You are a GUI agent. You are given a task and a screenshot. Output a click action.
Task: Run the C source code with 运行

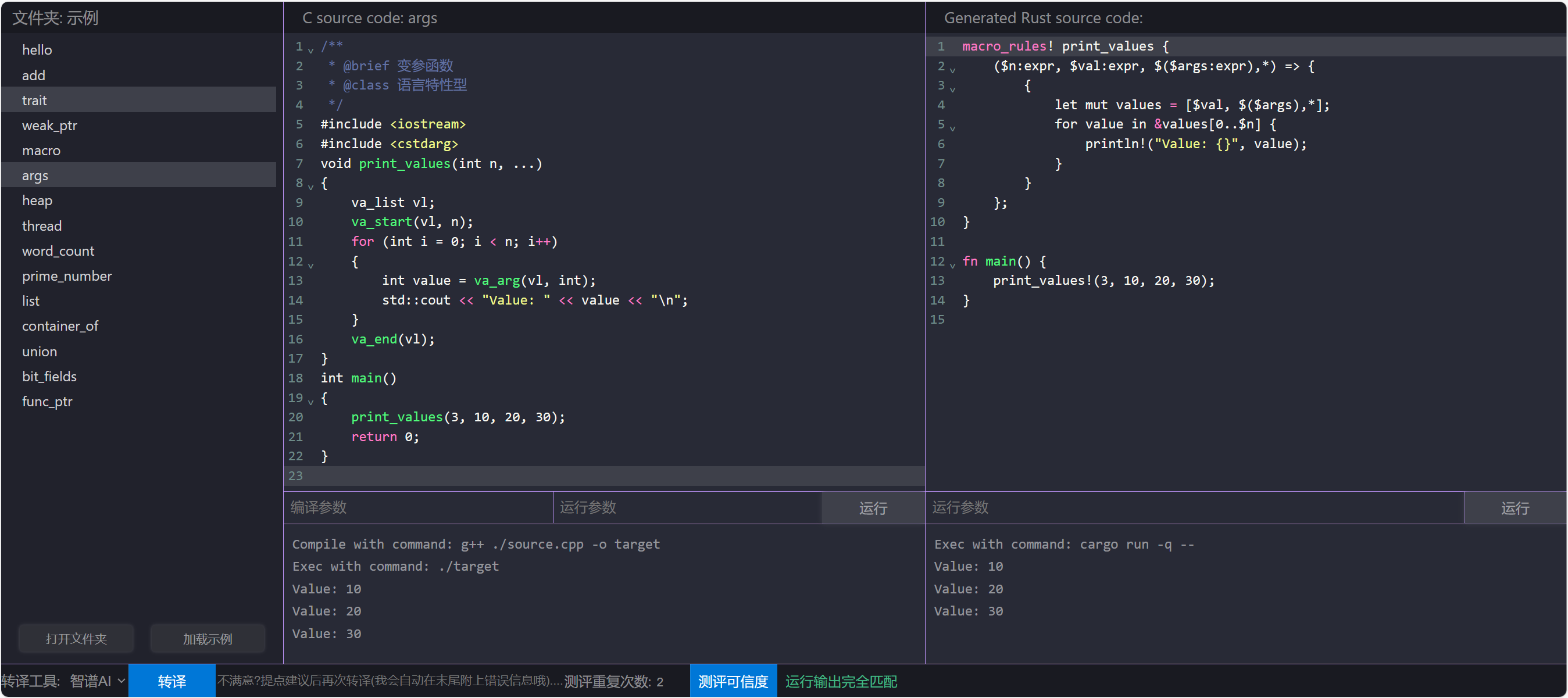[873, 508]
